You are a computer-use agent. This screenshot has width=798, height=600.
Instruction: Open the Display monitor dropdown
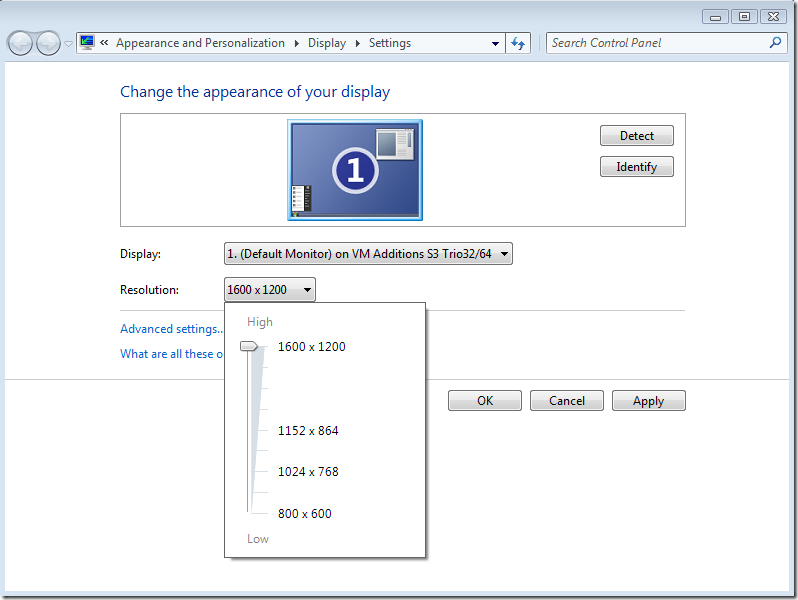coord(368,253)
